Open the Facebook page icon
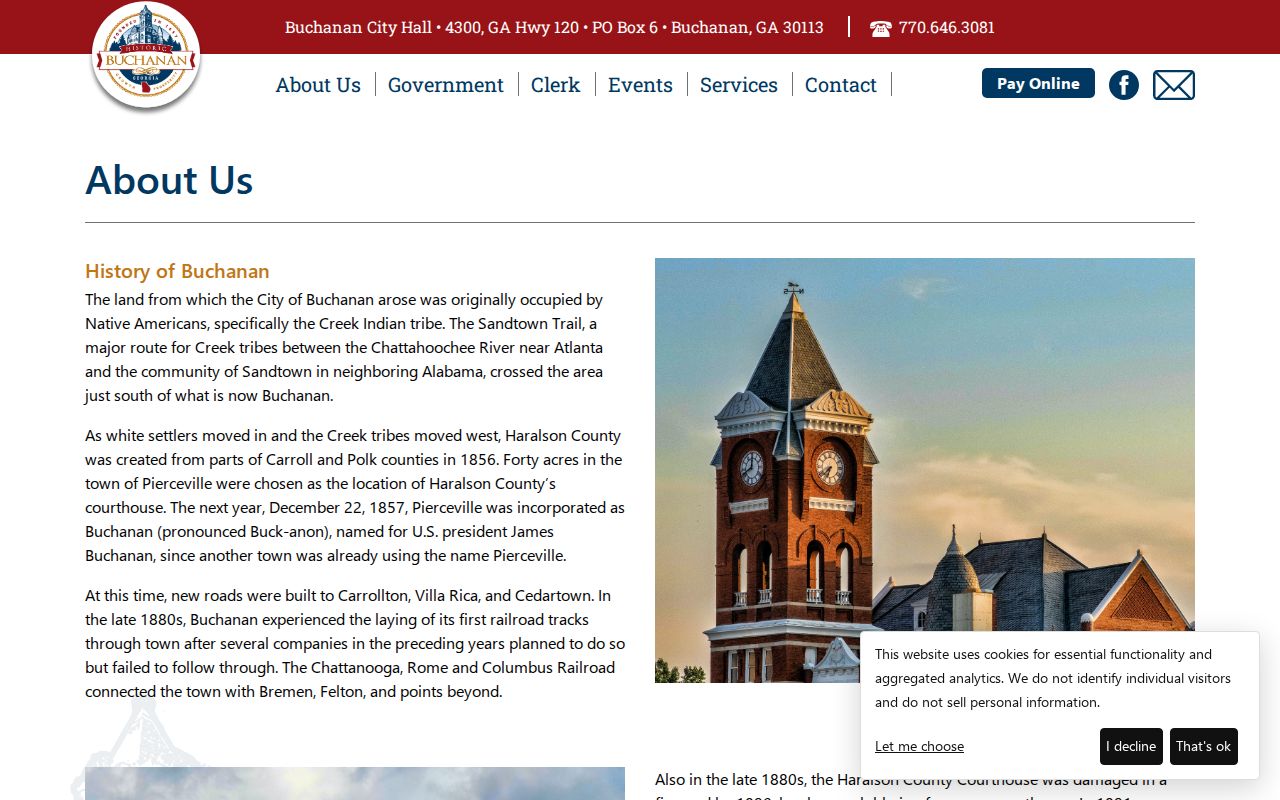1280x800 pixels. tap(1124, 85)
